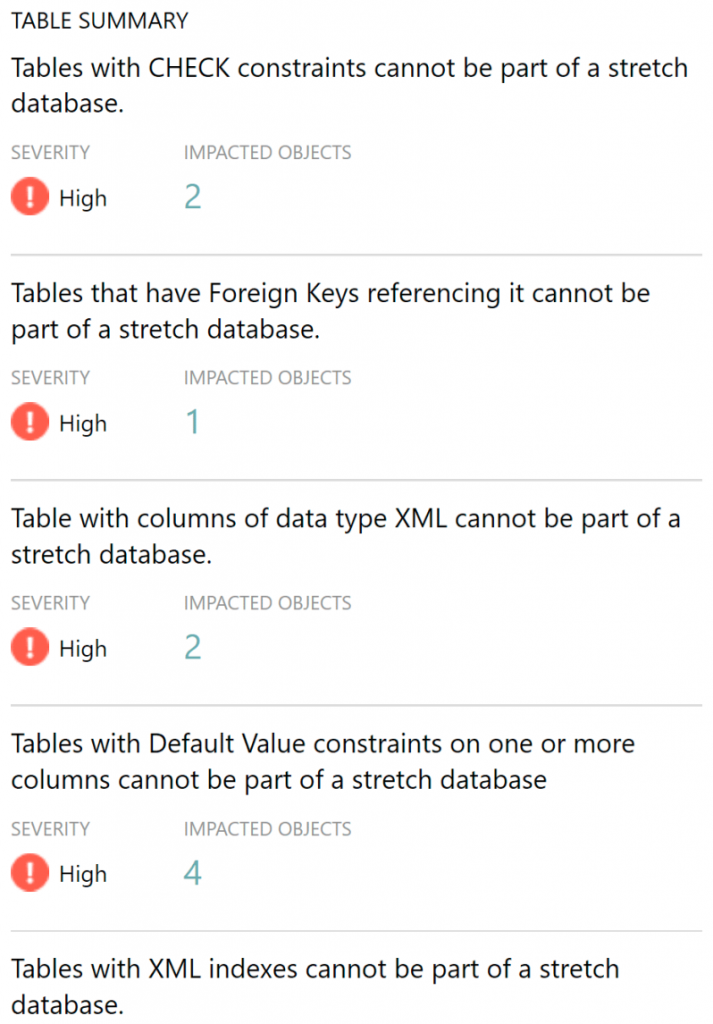Click the SEVERITY column label for the first finding
Screen dimensions: 713x1024
coord(50,152)
